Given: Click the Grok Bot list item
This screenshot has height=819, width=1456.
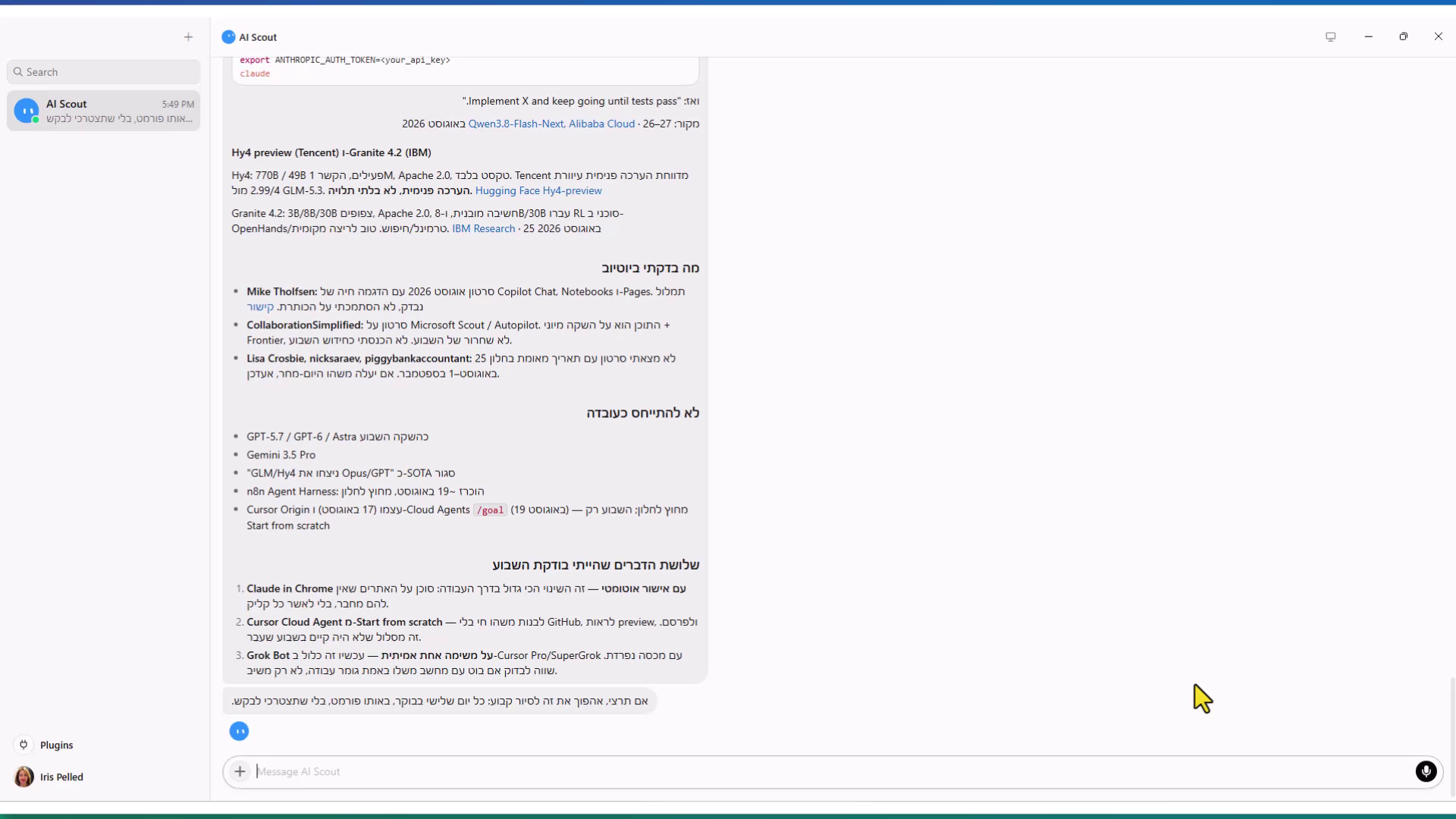Looking at the screenshot, I should point(464,663).
